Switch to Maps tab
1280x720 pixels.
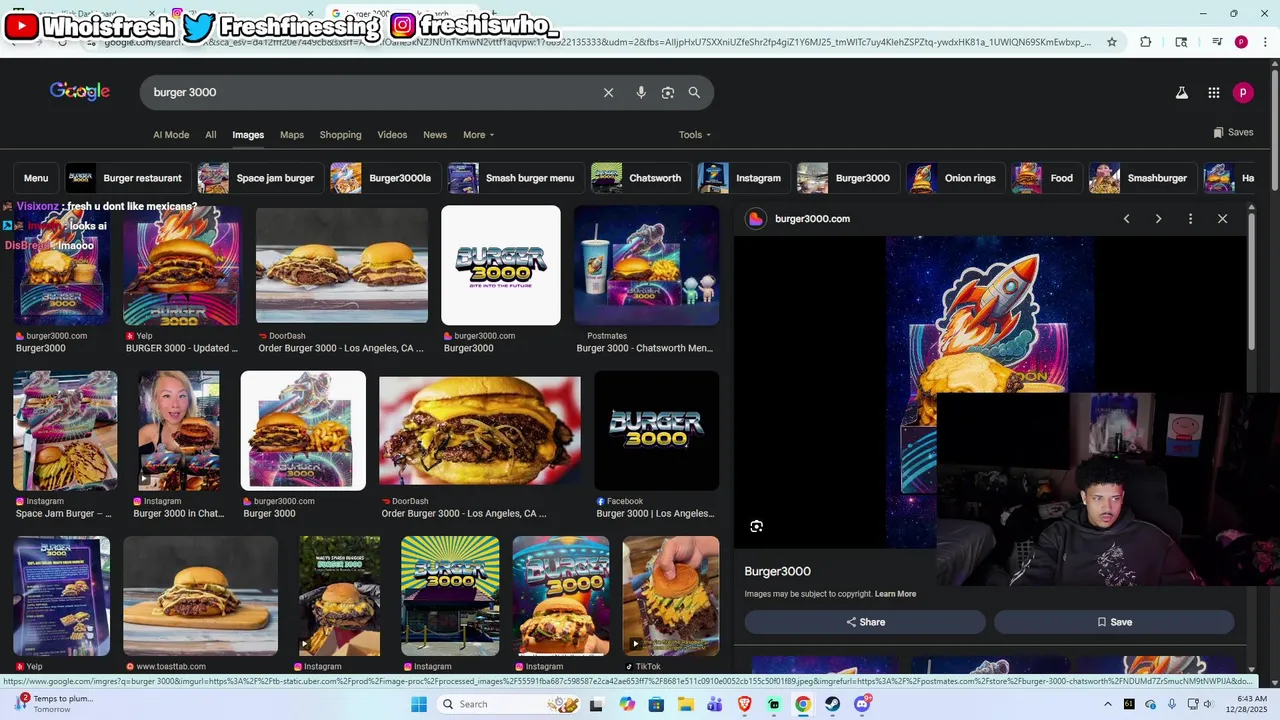tap(292, 135)
